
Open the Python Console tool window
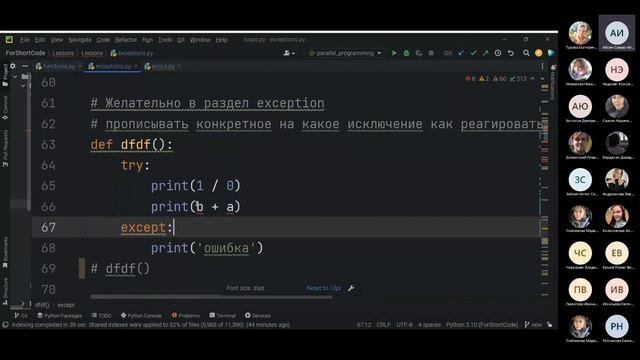click(141, 316)
